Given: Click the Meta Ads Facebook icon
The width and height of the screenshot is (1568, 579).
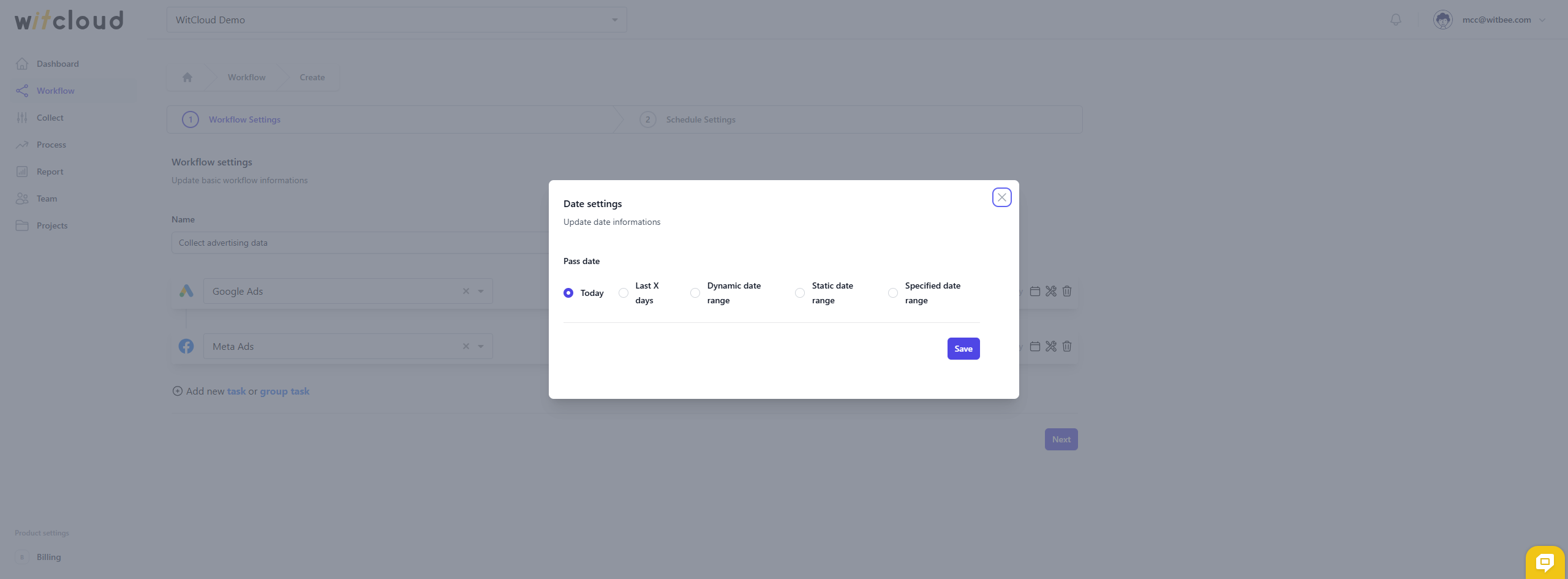Looking at the screenshot, I should [186, 346].
